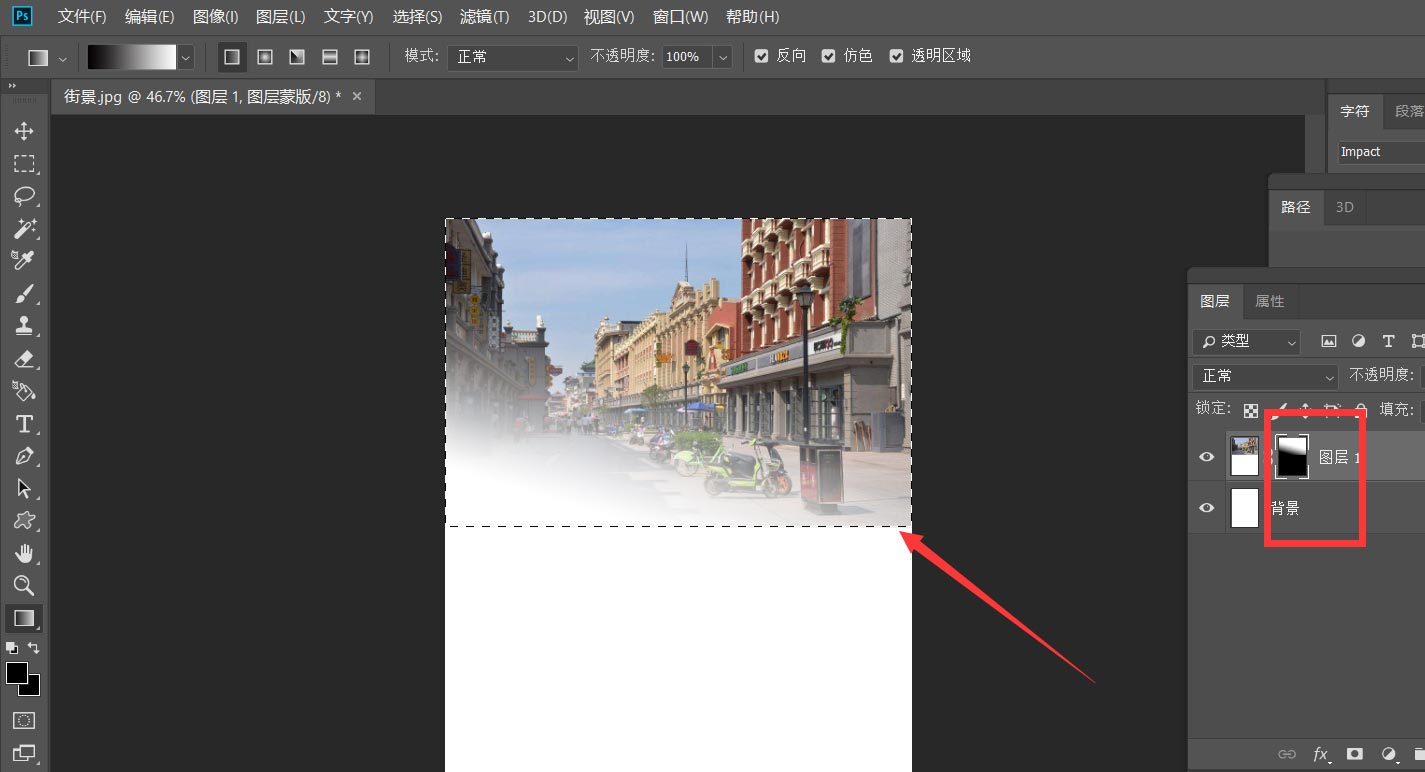This screenshot has height=772, width=1425.
Task: Select the Rectangular Marquee tool
Action: point(24,163)
